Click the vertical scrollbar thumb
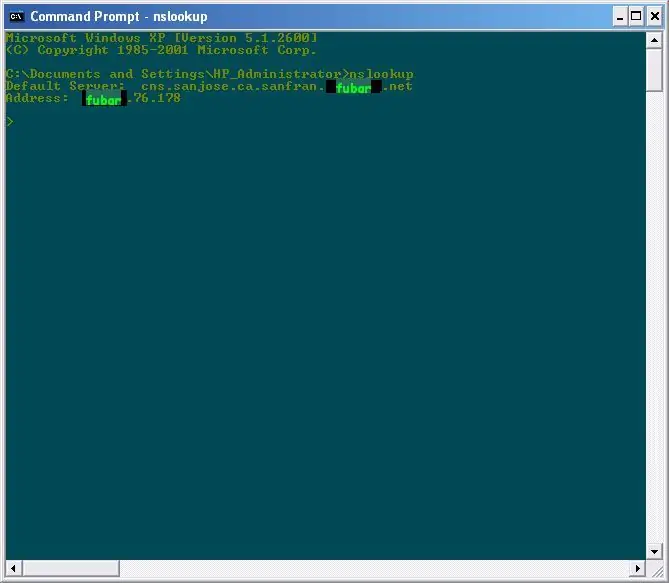Image resolution: width=669 pixels, height=583 pixels. click(x=654, y=70)
